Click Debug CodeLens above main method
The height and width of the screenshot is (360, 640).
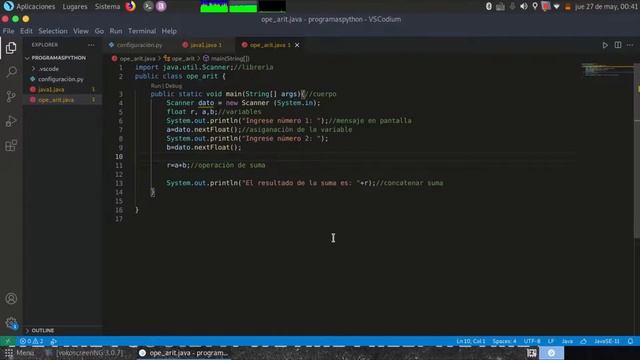tap(173, 86)
